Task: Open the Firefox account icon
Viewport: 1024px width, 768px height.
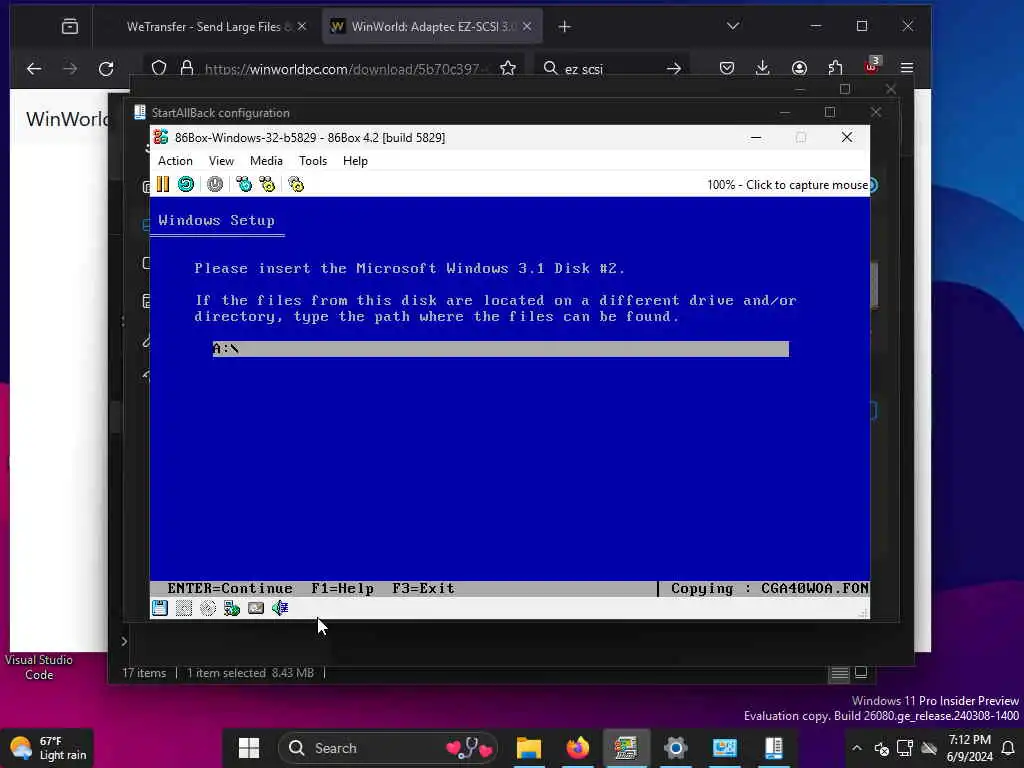Action: (799, 68)
